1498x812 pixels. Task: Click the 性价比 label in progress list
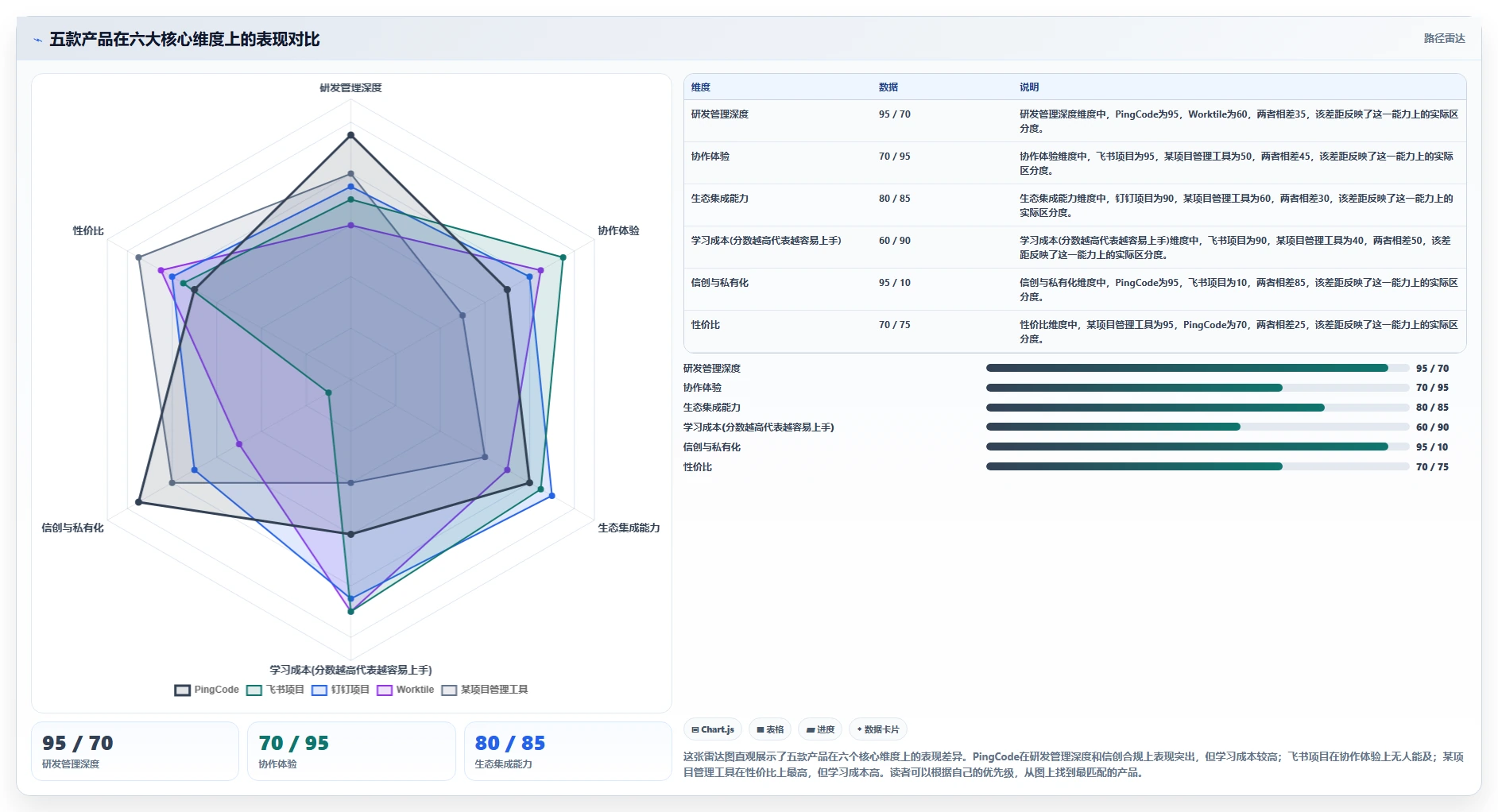pos(698,467)
